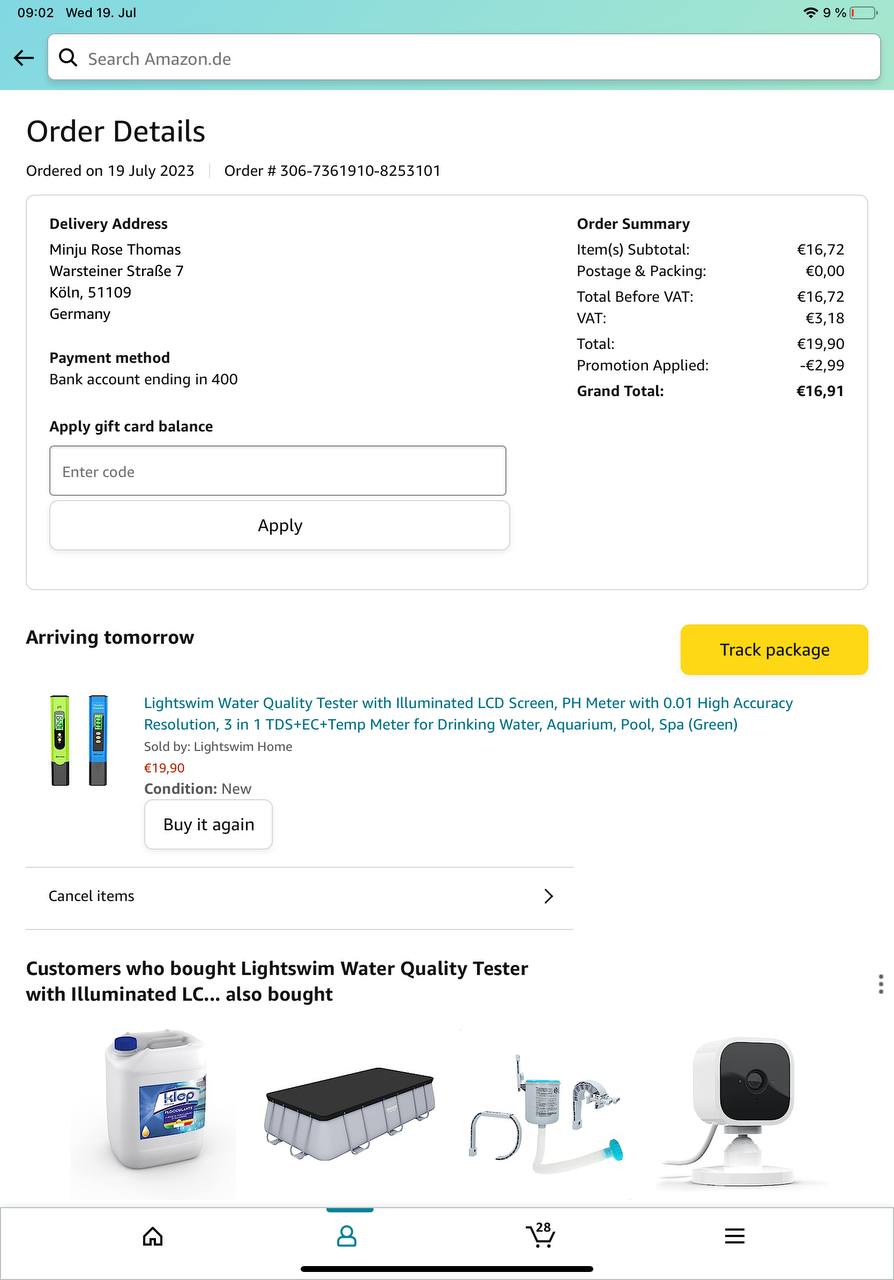The image size is (894, 1280).
Task: Tap the back arrow icon
Action: 24,58
